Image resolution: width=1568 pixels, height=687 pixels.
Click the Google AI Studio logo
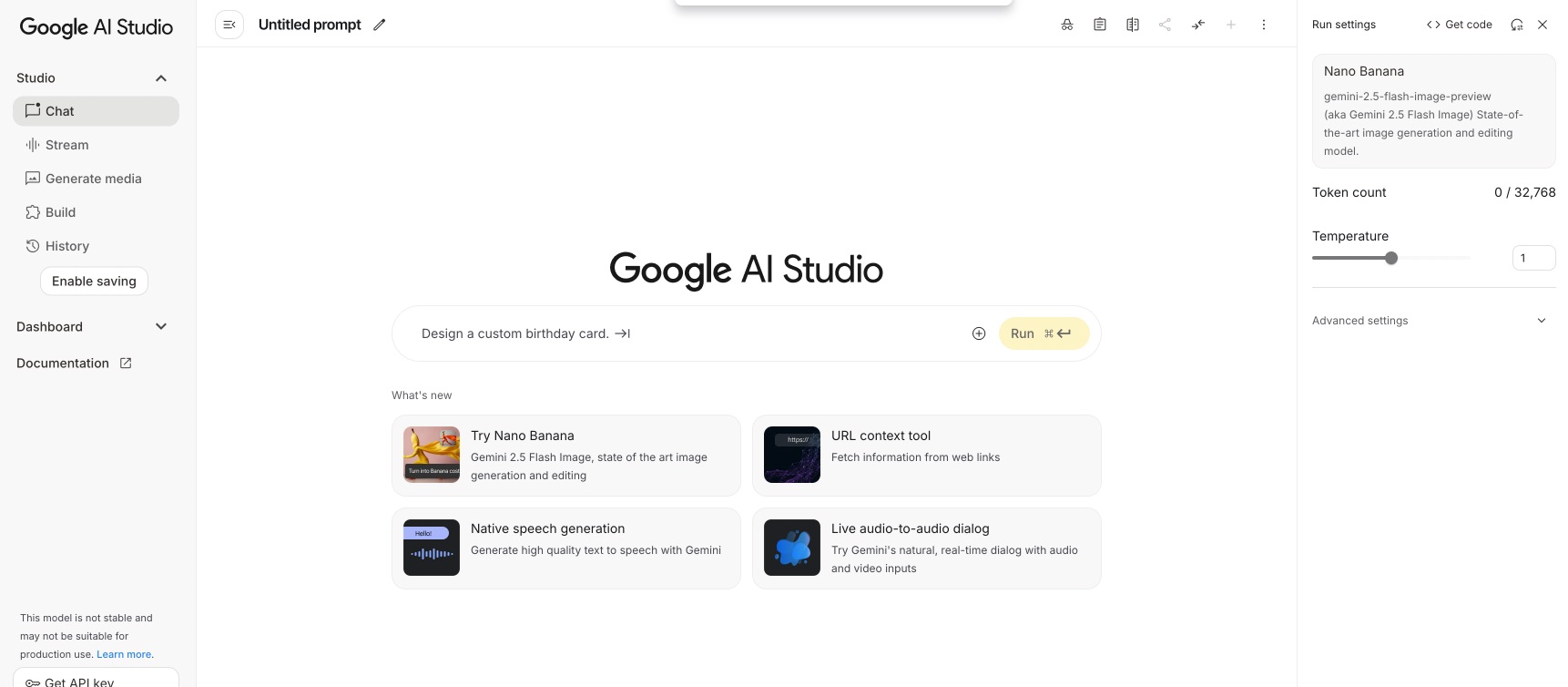[97, 27]
